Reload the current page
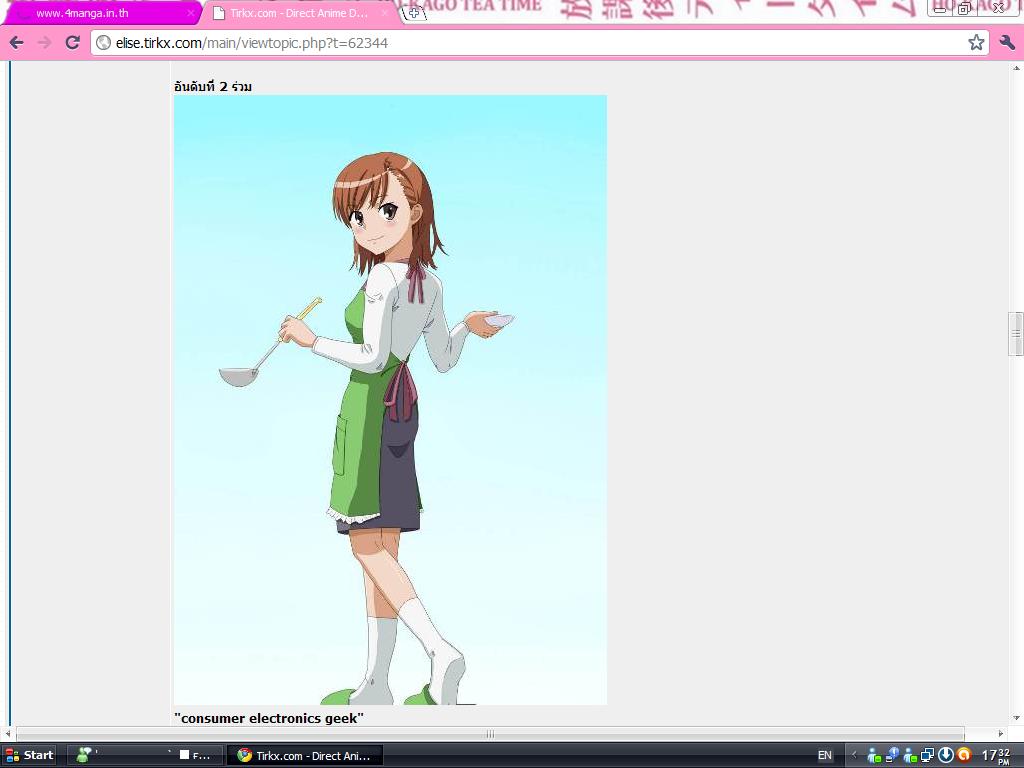Image resolution: width=1024 pixels, height=768 pixels. 72,43
